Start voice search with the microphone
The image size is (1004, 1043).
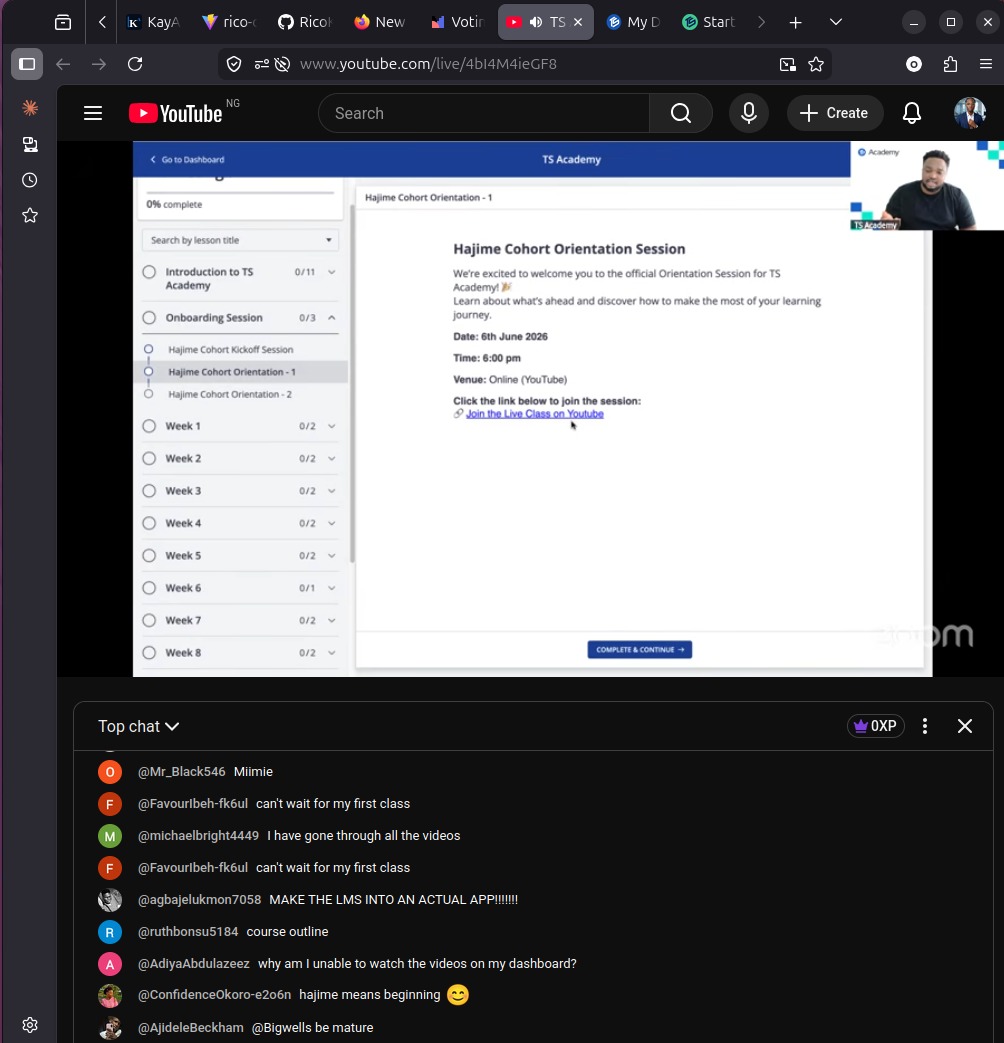[749, 113]
